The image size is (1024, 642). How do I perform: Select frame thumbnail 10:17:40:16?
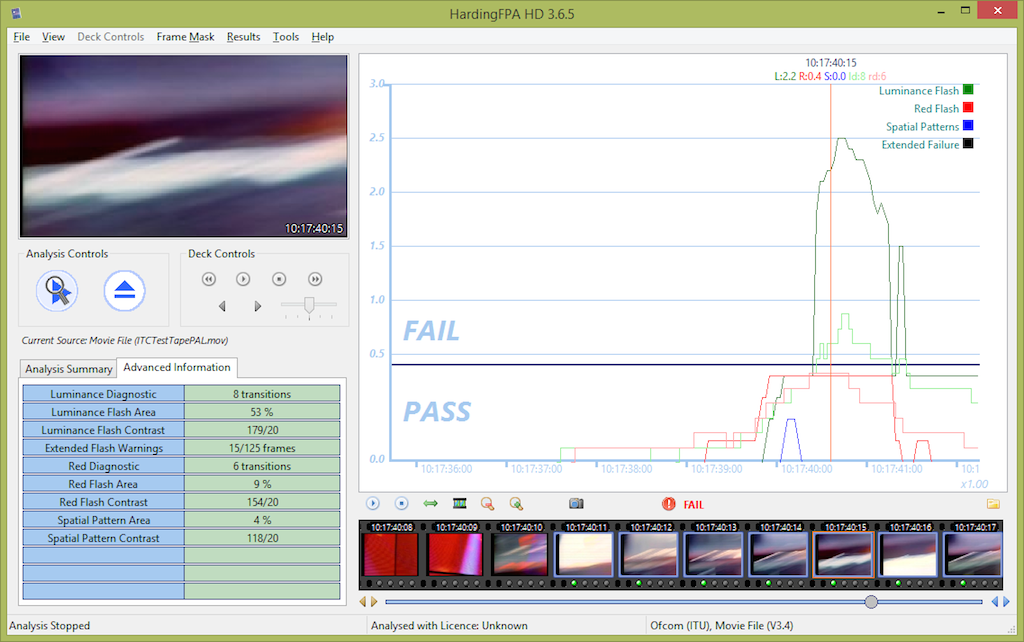point(908,554)
